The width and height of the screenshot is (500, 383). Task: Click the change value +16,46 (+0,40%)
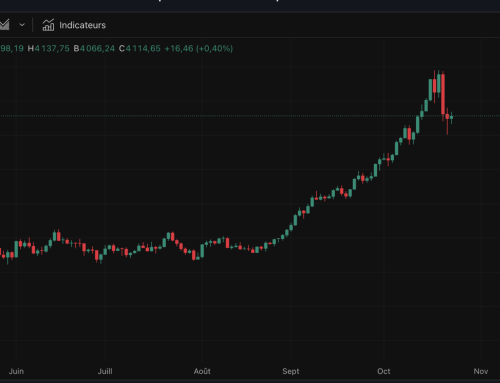[x=199, y=49]
